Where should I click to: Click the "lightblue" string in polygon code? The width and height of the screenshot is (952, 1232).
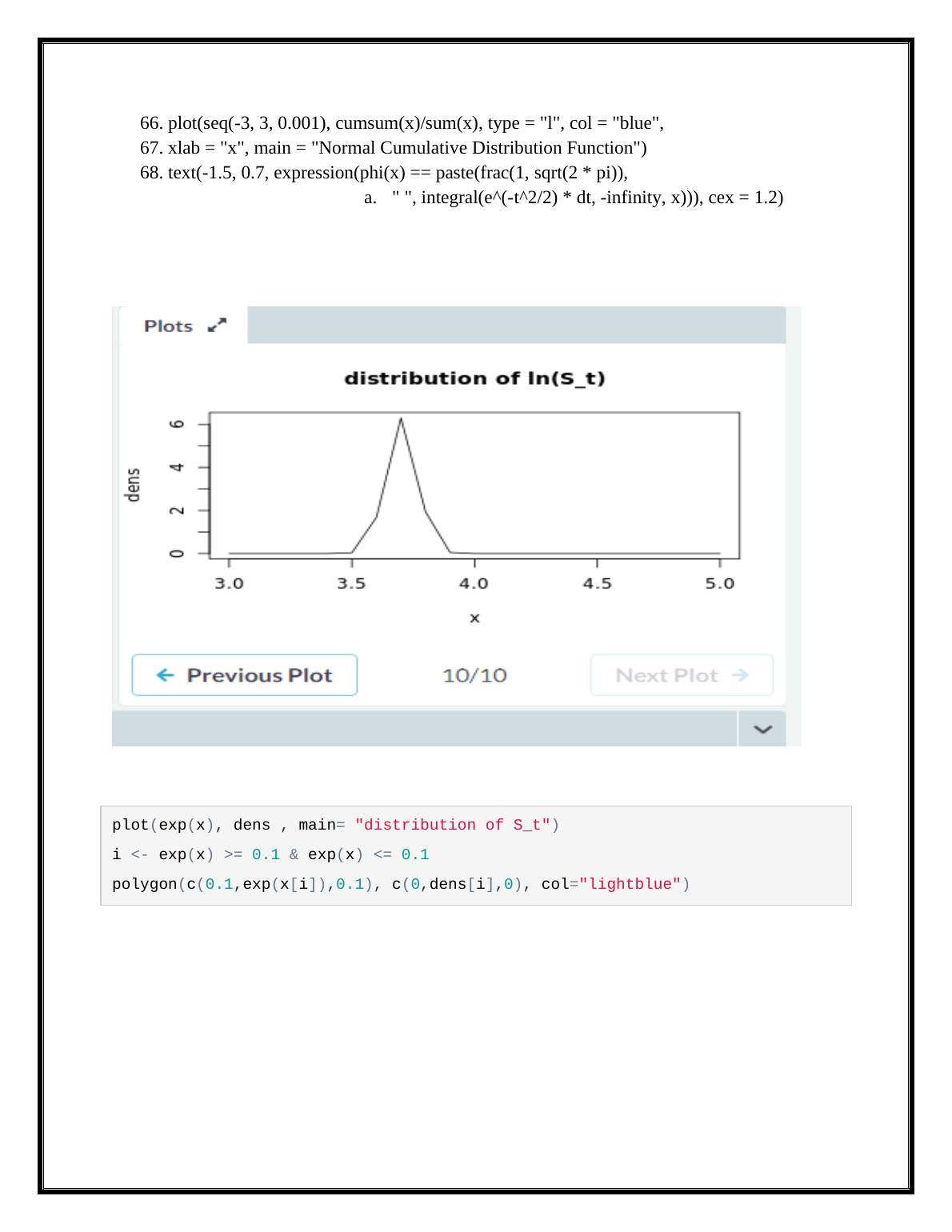pos(630,884)
